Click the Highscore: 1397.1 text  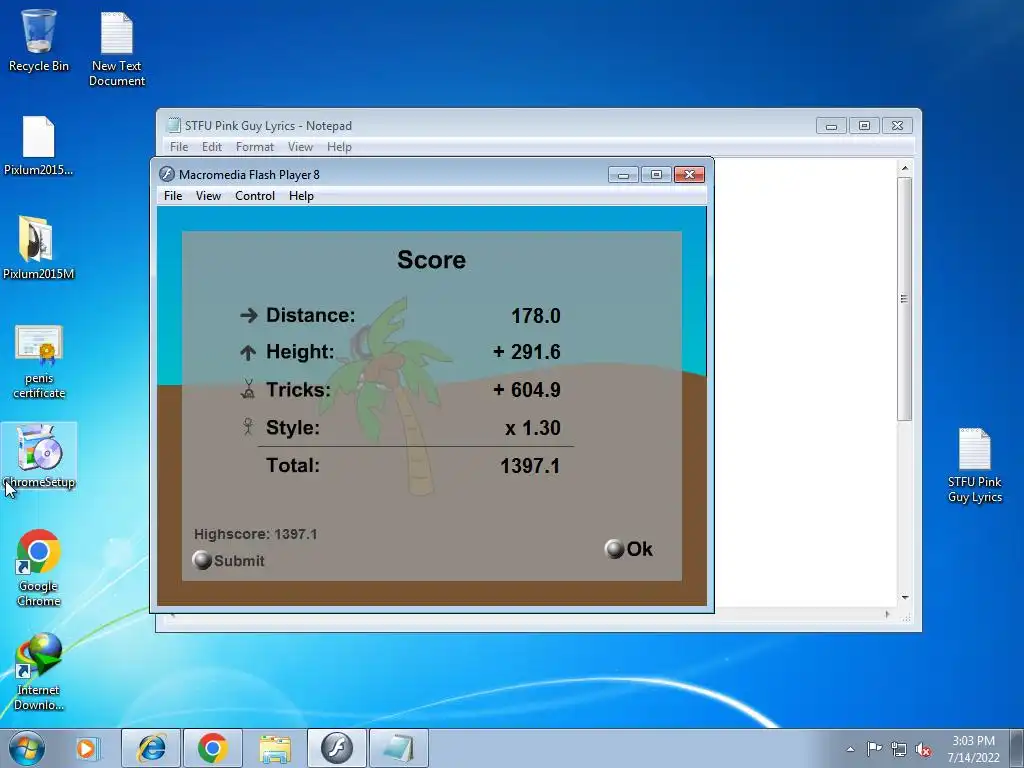point(255,534)
